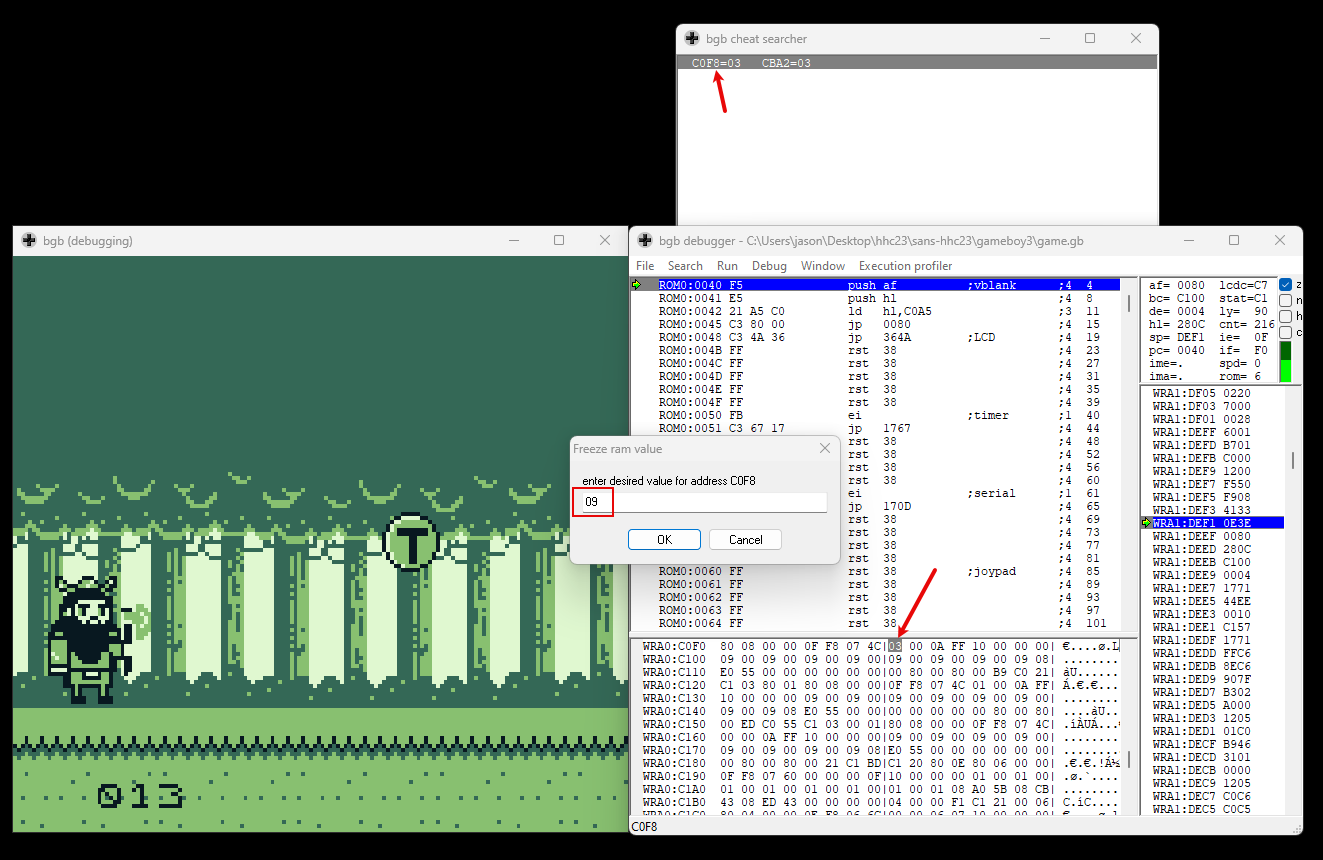Screen dimensions: 1323x860
Task: Open the File menu in debugger
Action: [x=645, y=266]
